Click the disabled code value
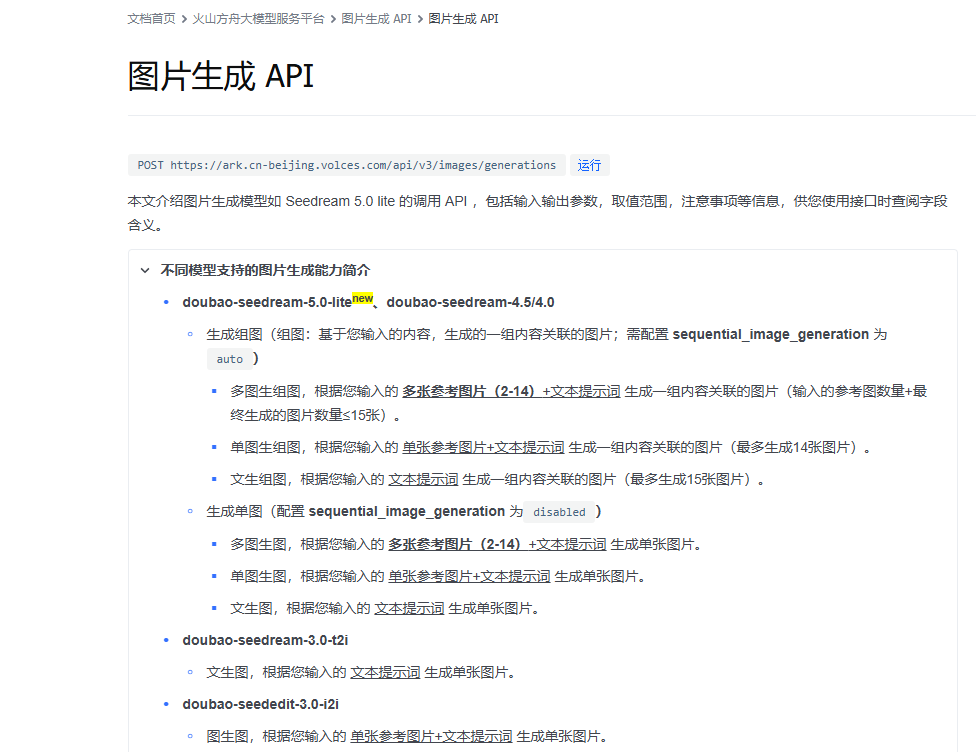Viewport: 976px width, 752px height. (559, 512)
